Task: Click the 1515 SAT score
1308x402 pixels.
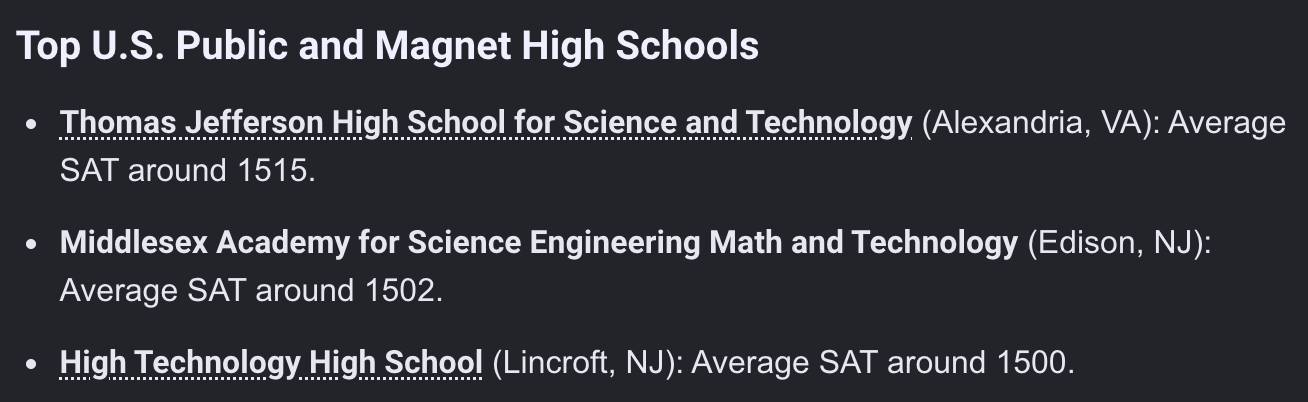Action: pyautogui.click(x=271, y=171)
